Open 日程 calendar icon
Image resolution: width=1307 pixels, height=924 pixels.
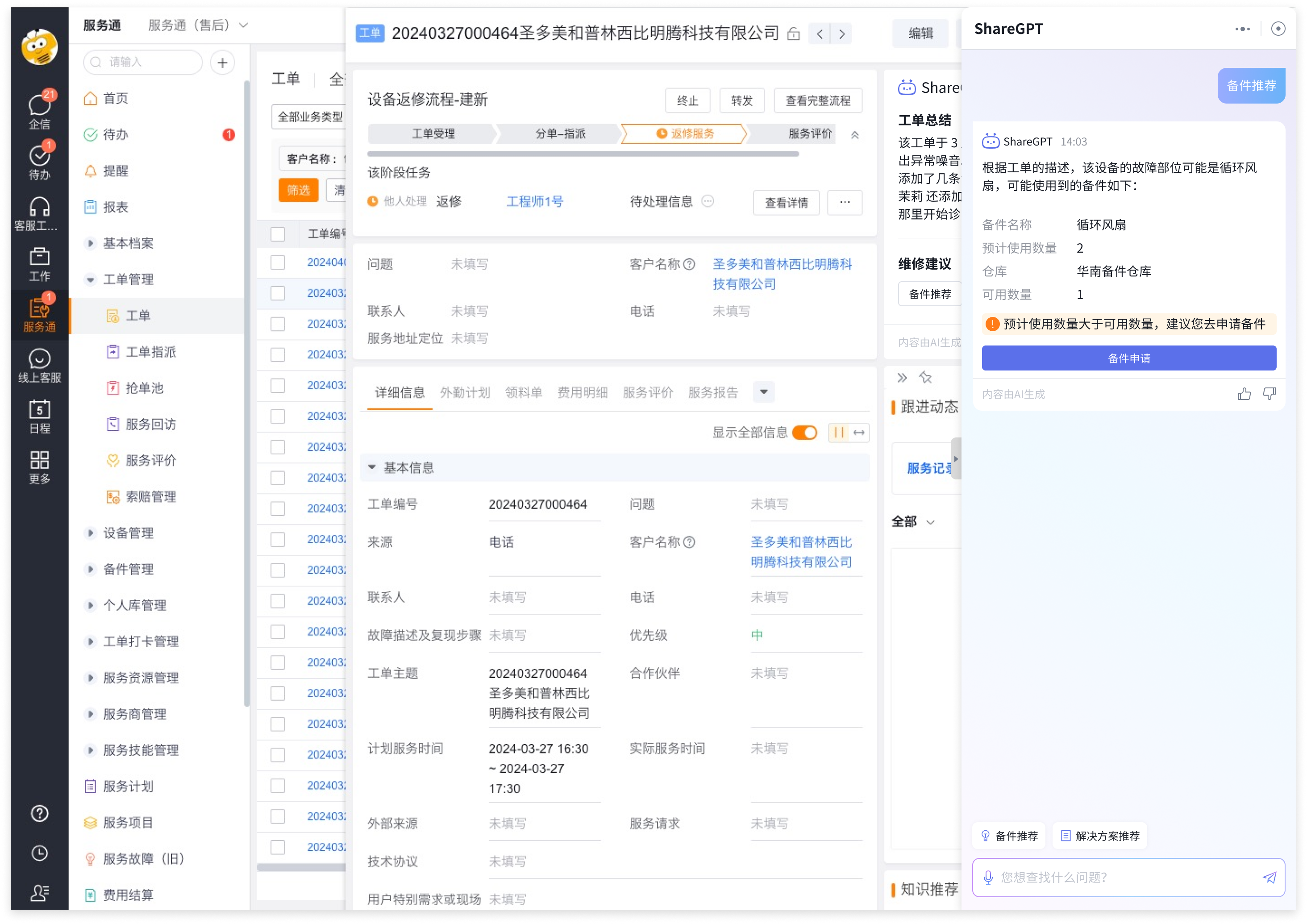(x=39, y=416)
